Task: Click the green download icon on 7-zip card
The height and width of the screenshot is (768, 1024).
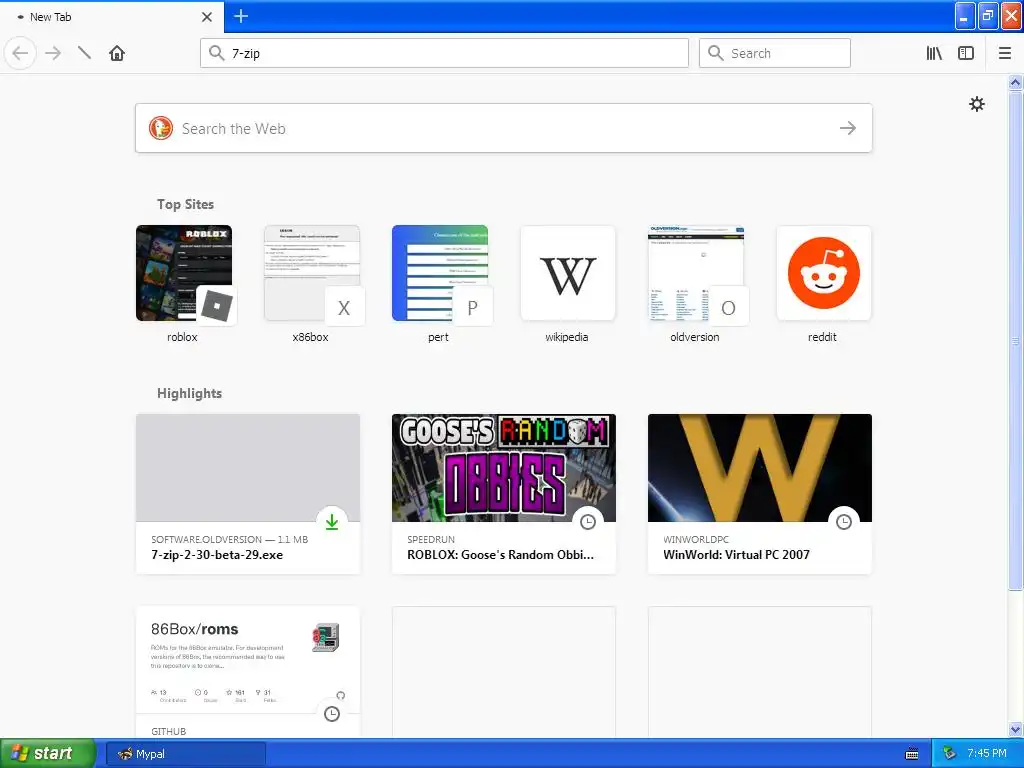Action: 332,522
